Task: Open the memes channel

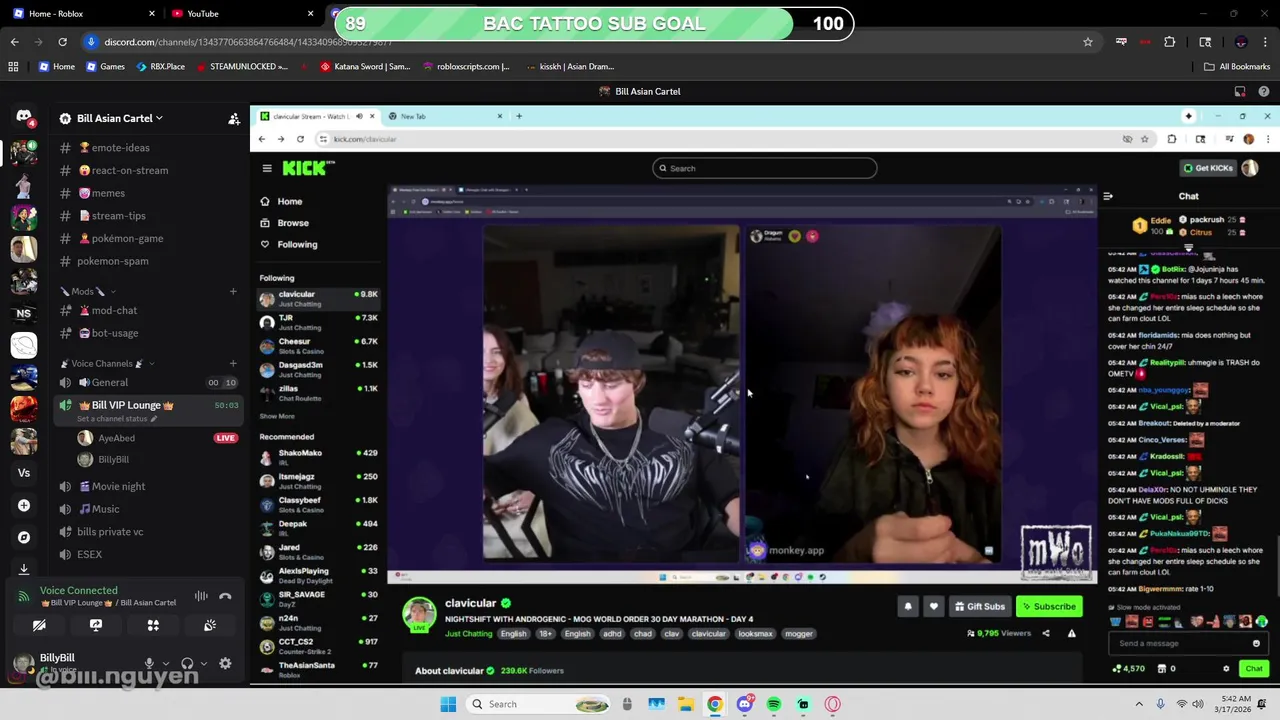Action: (148, 193)
